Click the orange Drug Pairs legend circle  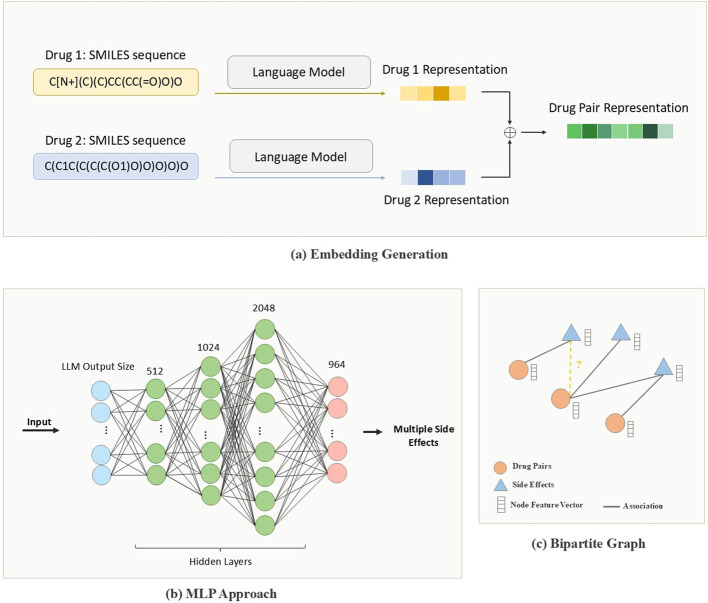tap(500, 467)
